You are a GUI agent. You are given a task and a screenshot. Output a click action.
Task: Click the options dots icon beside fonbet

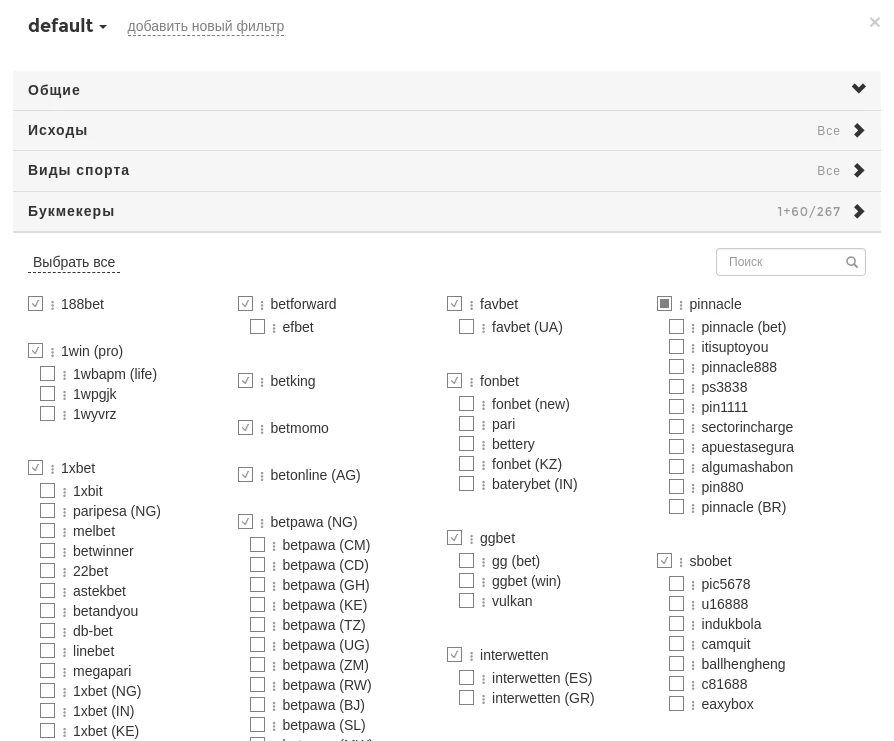click(472, 382)
